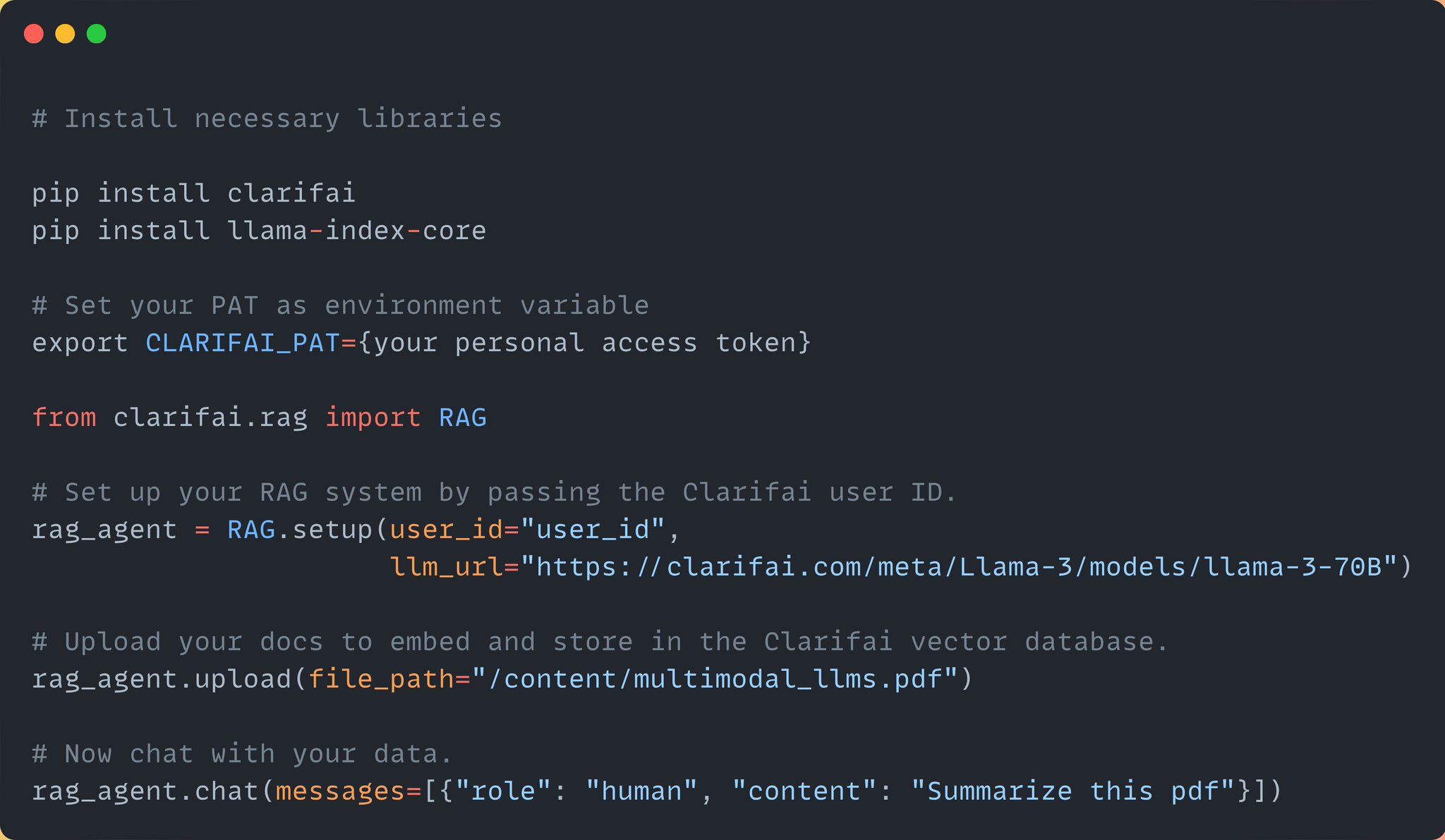Click the yellow minimize window dot
Viewport: 1445px width, 840px height.
point(65,34)
